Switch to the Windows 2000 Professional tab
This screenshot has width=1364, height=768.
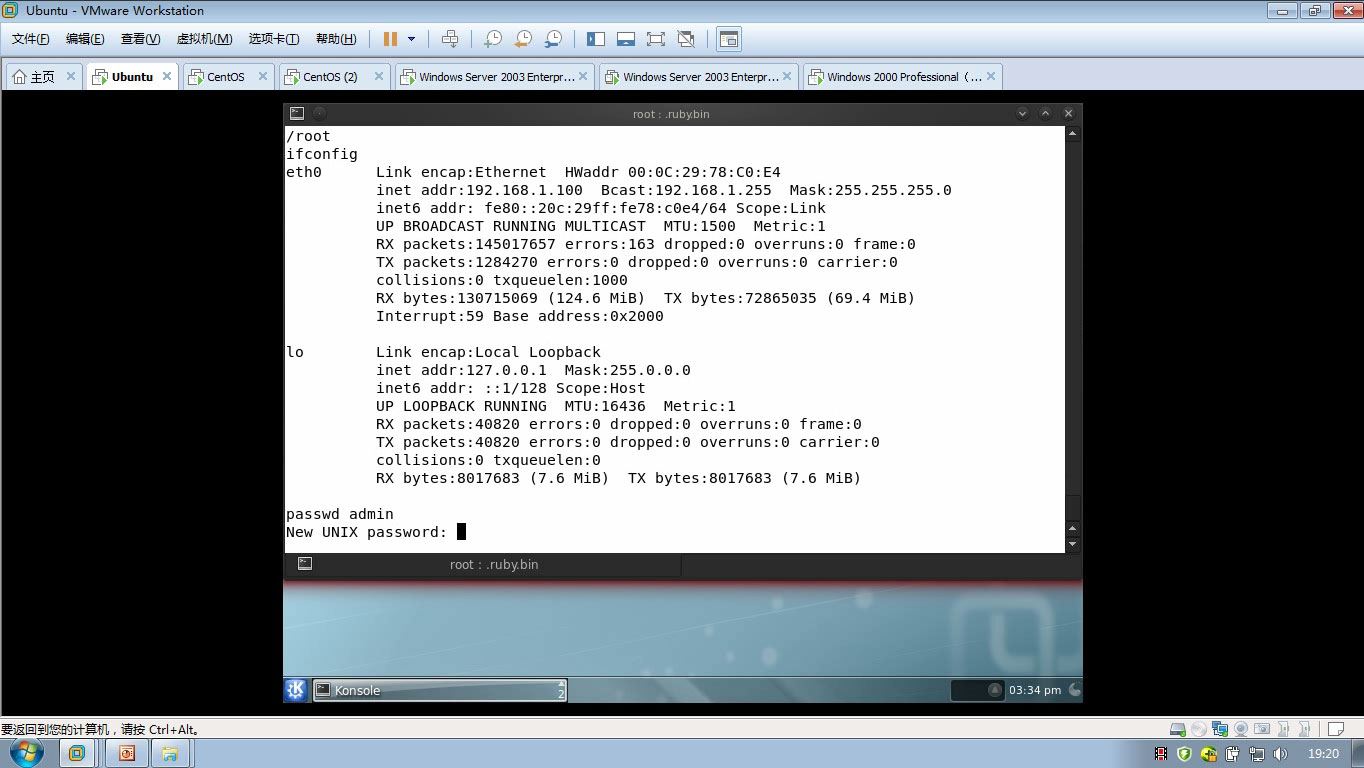pyautogui.click(x=903, y=77)
